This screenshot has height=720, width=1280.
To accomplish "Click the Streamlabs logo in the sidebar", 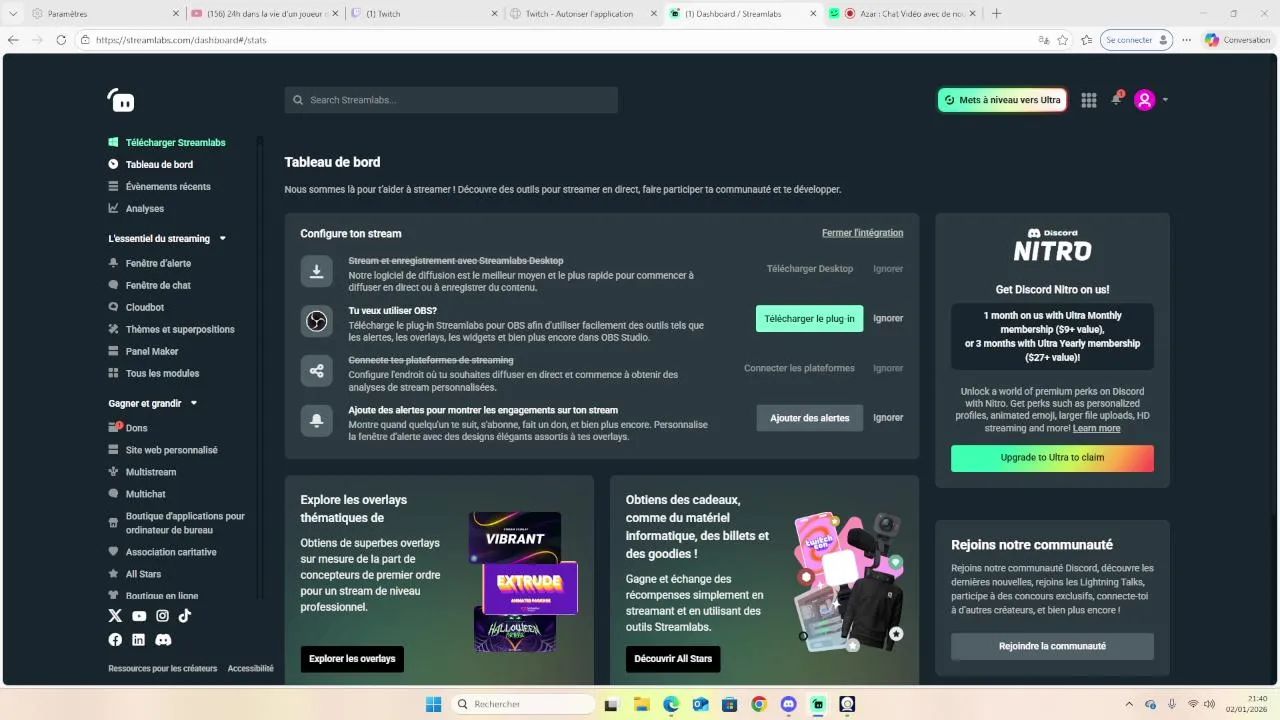I will 121,100.
